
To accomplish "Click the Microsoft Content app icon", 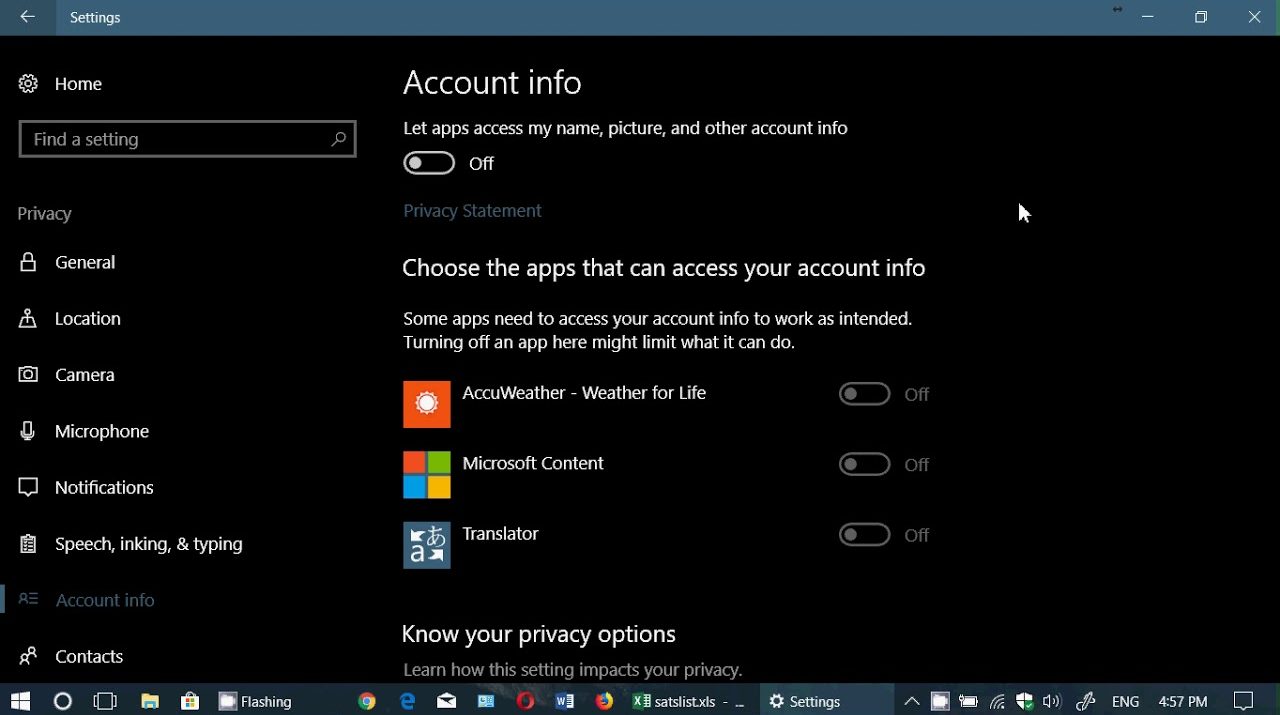I will click(x=427, y=474).
